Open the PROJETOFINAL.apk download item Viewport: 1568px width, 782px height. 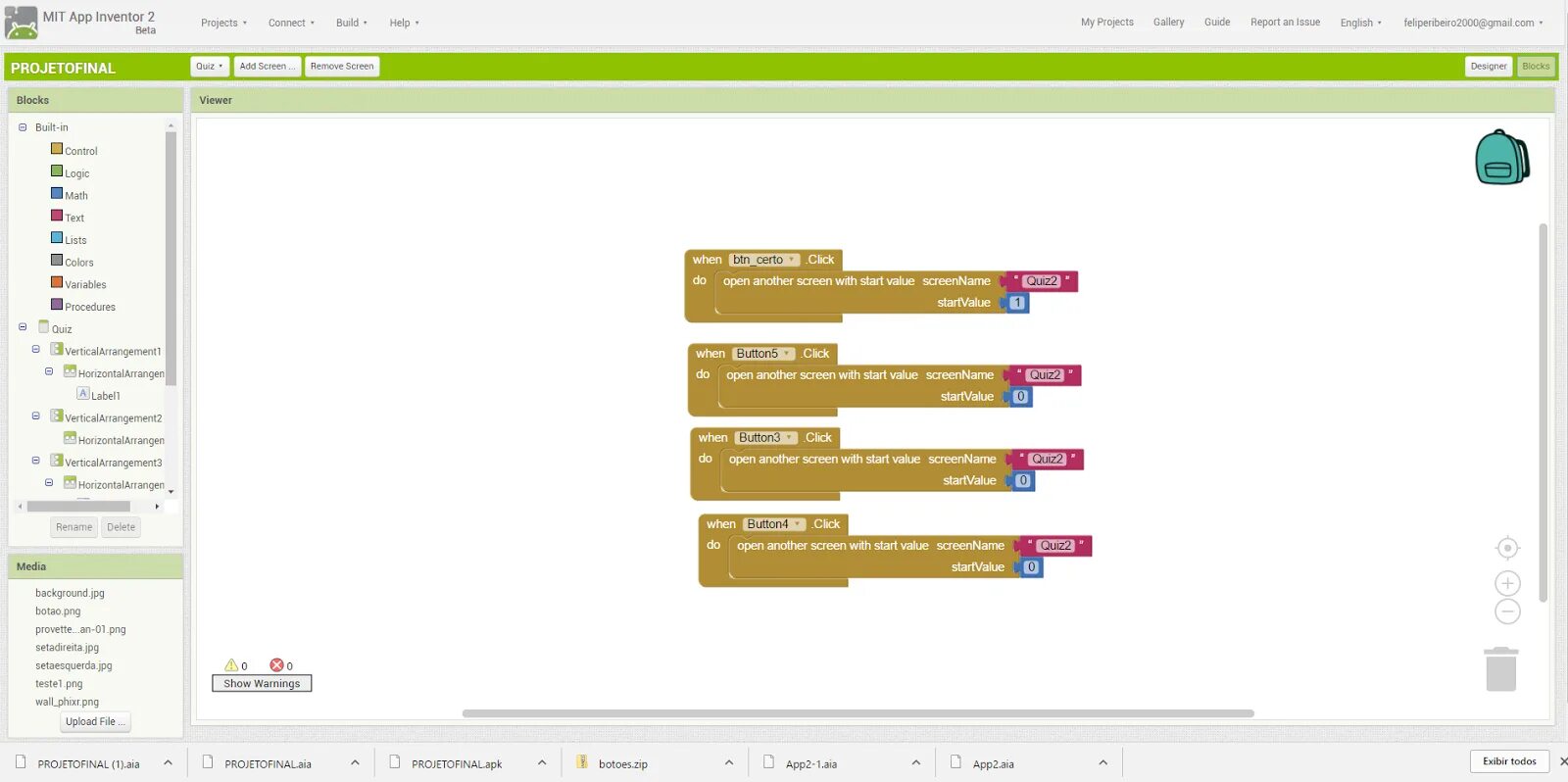tap(457, 763)
